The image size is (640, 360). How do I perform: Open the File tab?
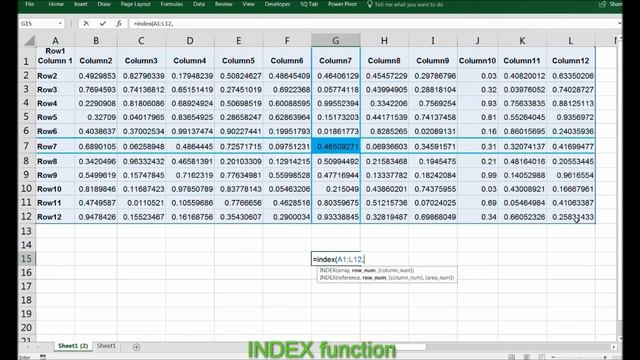[x=30, y=4]
